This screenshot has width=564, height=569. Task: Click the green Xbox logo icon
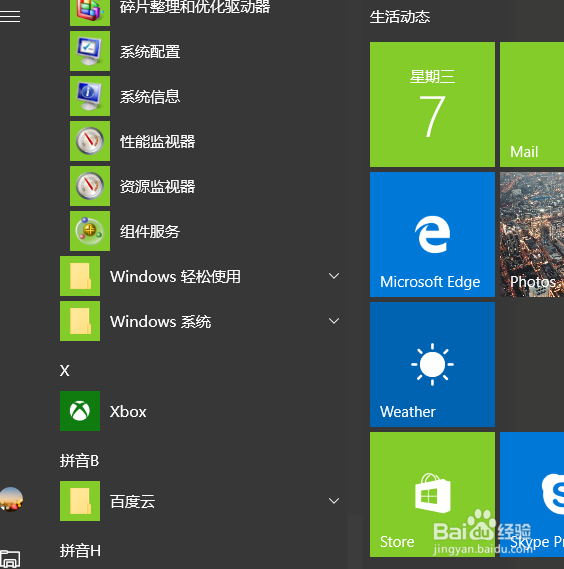[80, 411]
